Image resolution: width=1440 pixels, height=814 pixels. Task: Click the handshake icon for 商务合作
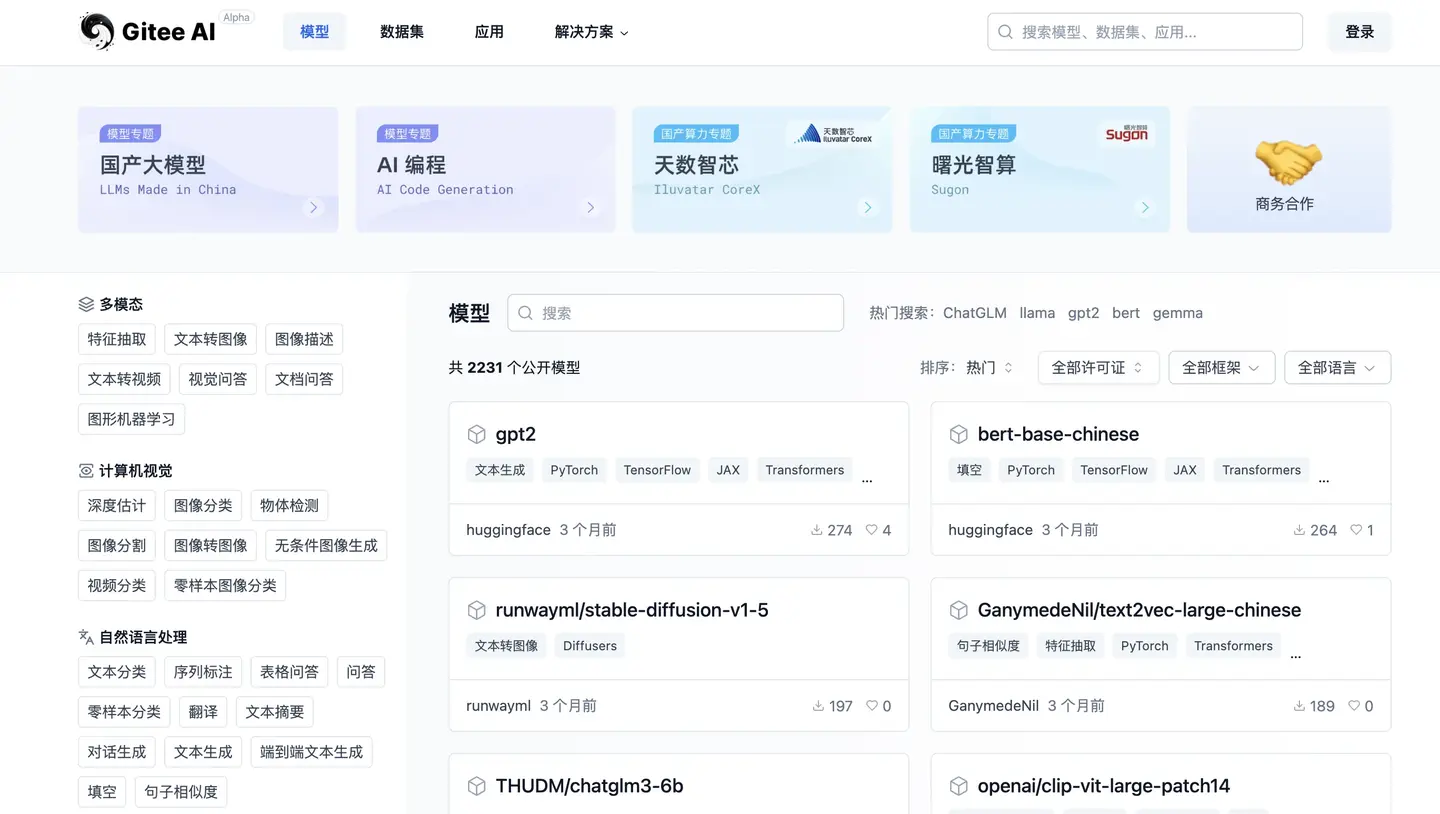[x=1288, y=162]
